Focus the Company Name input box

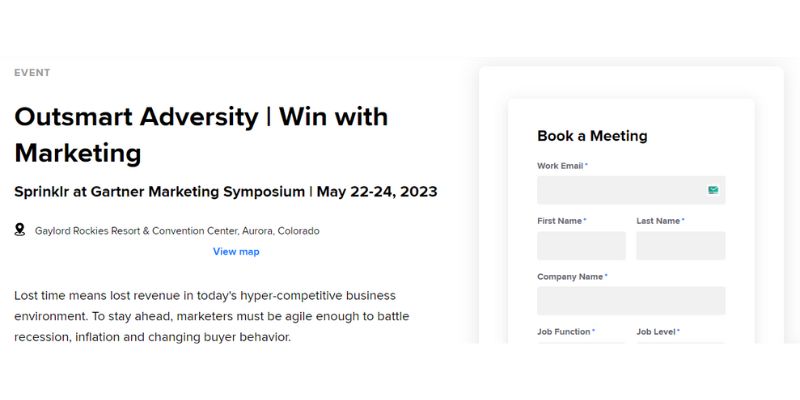click(631, 301)
